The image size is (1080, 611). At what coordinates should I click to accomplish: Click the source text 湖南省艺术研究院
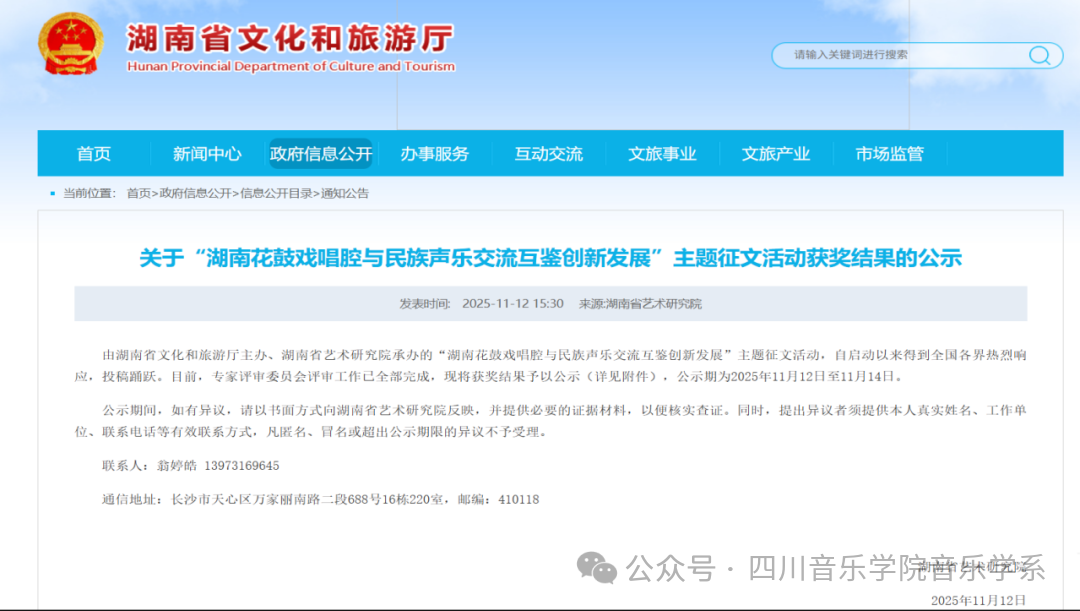click(x=654, y=304)
